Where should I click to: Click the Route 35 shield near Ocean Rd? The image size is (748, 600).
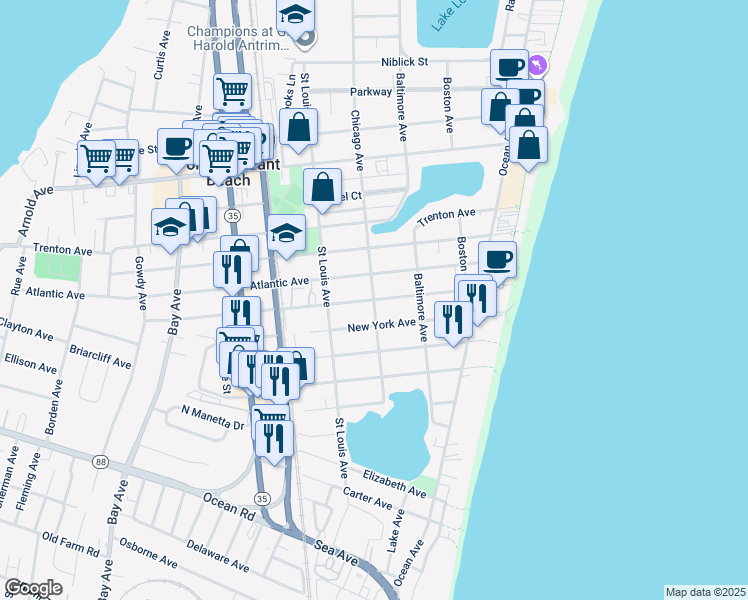click(x=262, y=497)
